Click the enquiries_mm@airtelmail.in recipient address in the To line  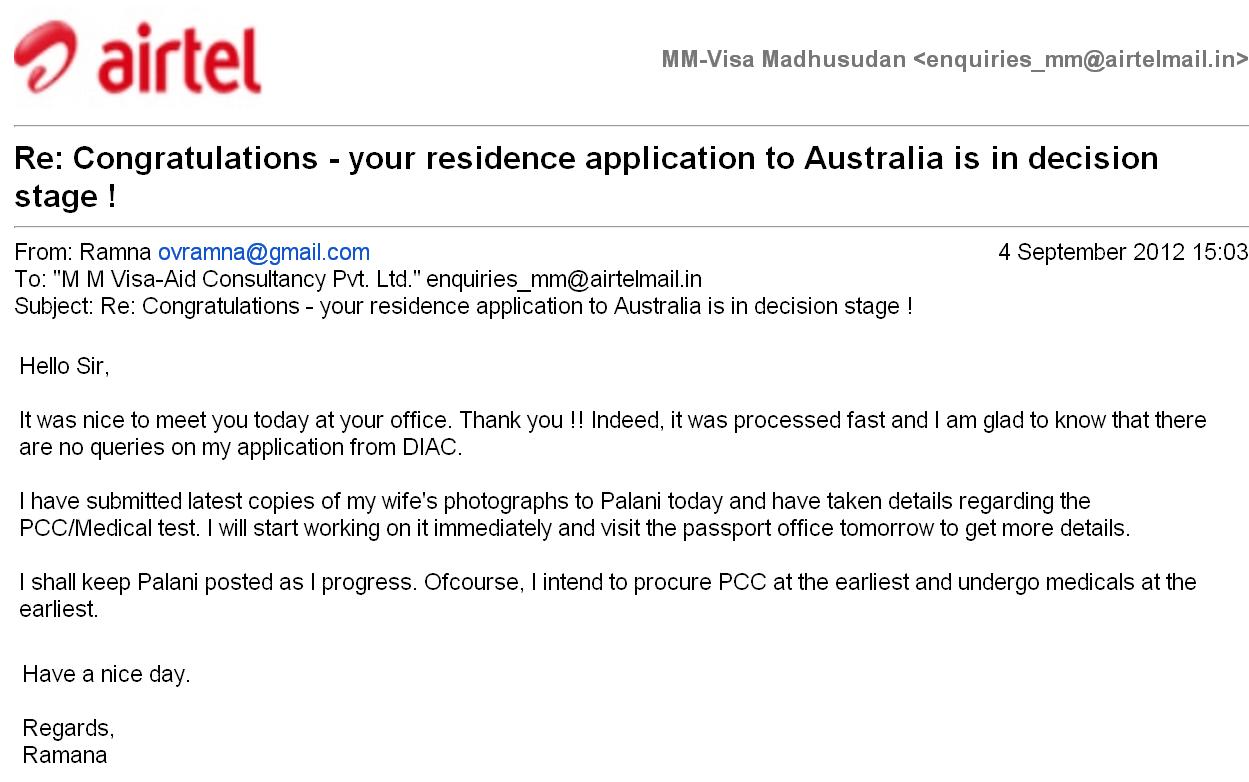point(564,279)
